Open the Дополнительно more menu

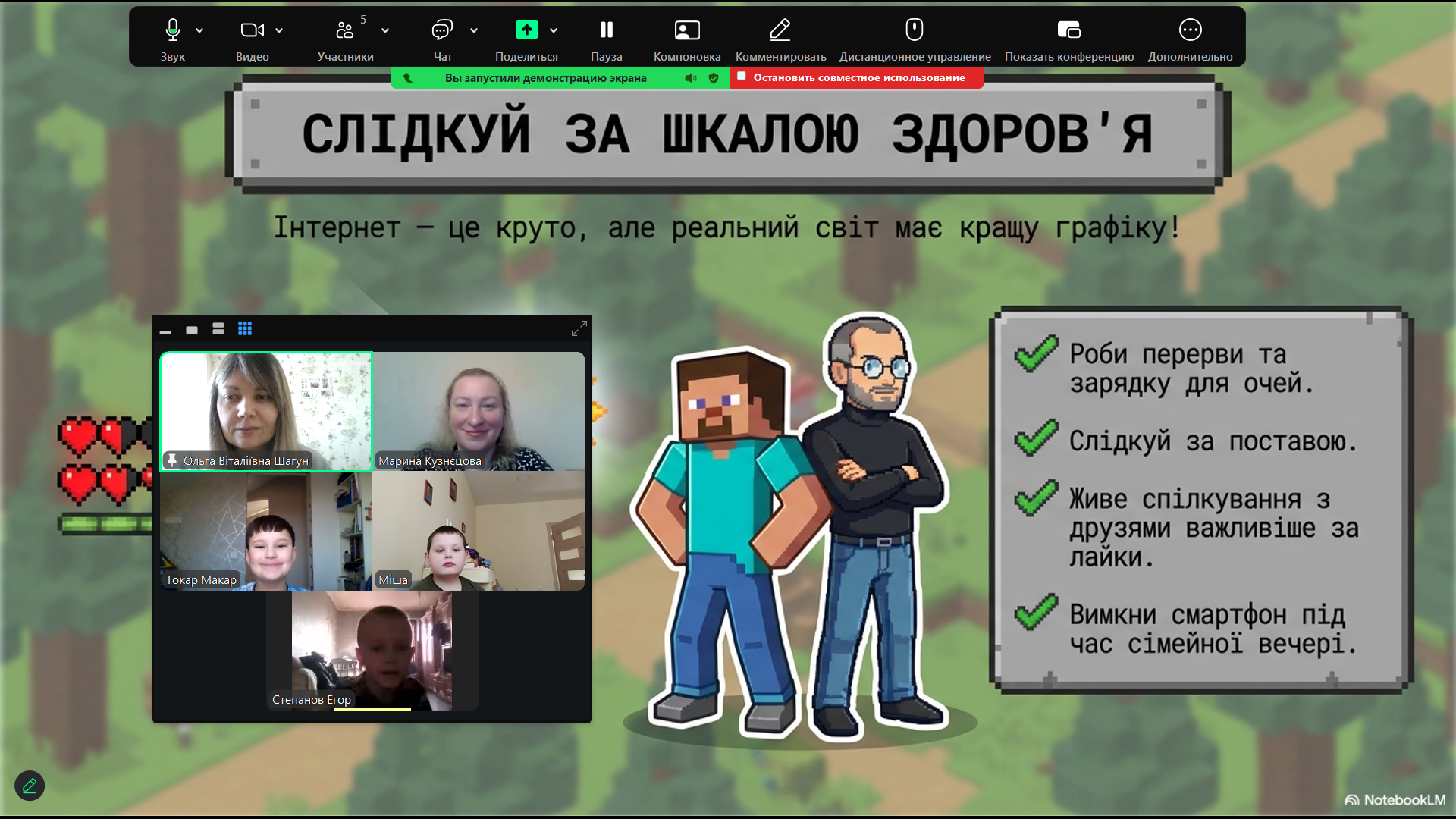(1190, 30)
